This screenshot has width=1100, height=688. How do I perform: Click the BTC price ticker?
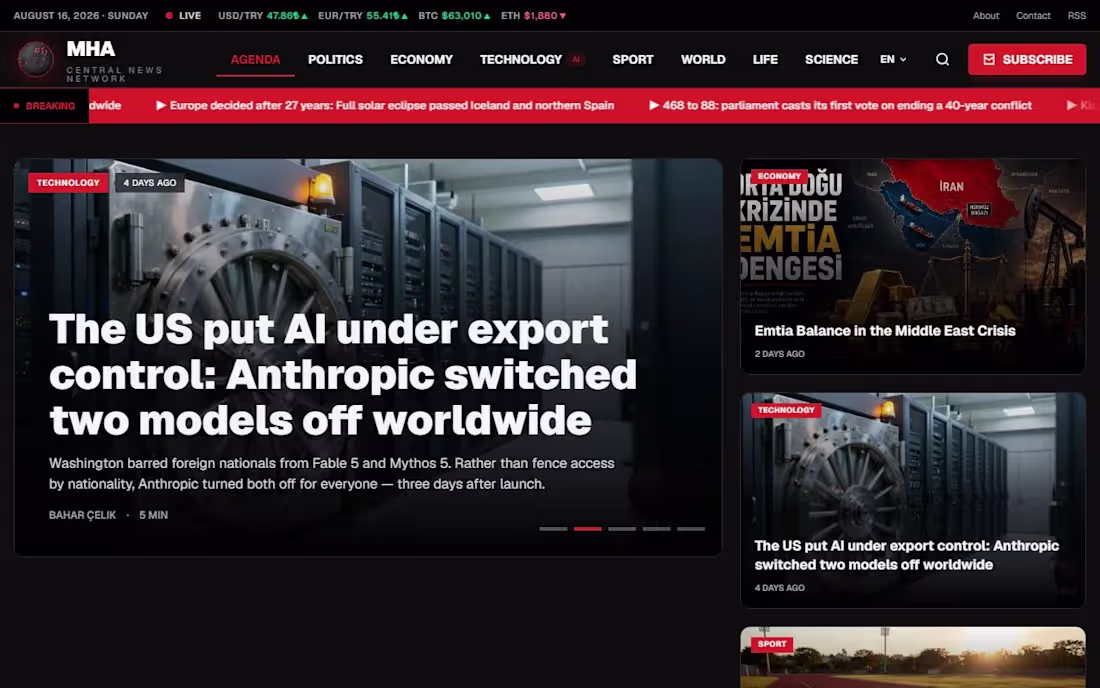point(454,15)
